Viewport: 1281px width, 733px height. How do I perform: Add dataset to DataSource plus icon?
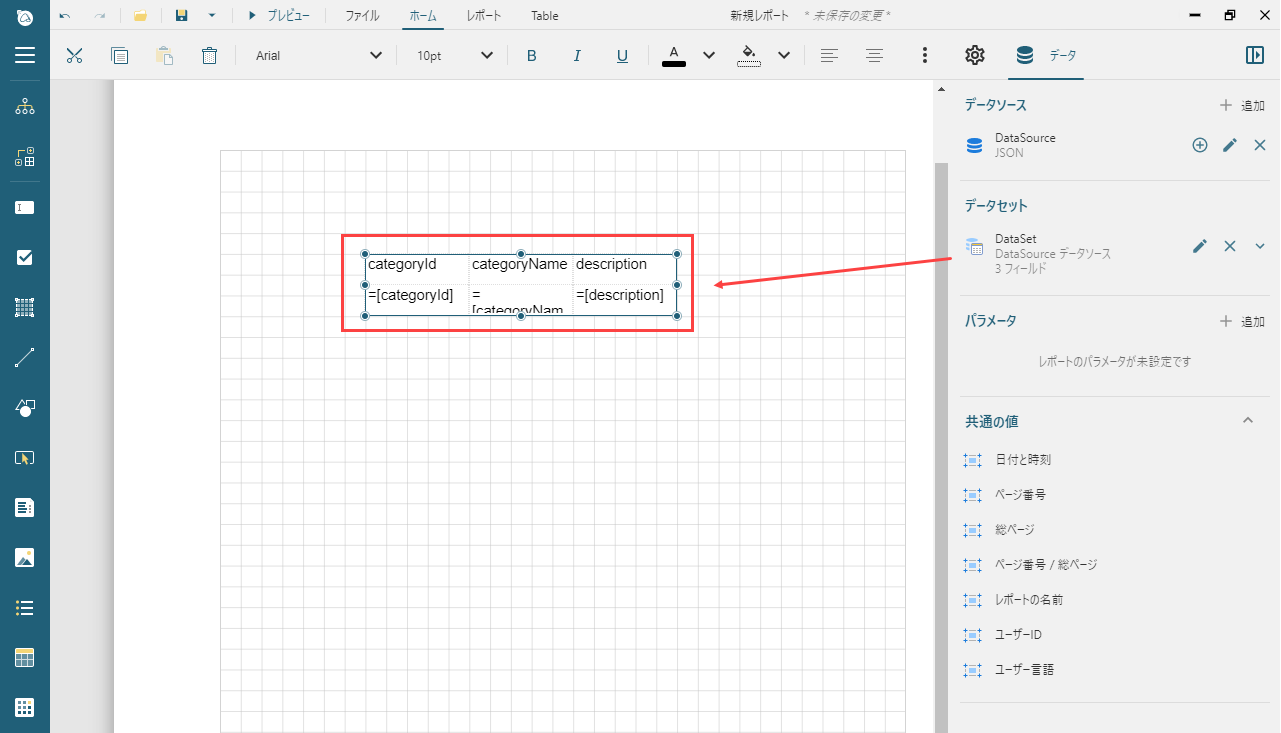1200,146
